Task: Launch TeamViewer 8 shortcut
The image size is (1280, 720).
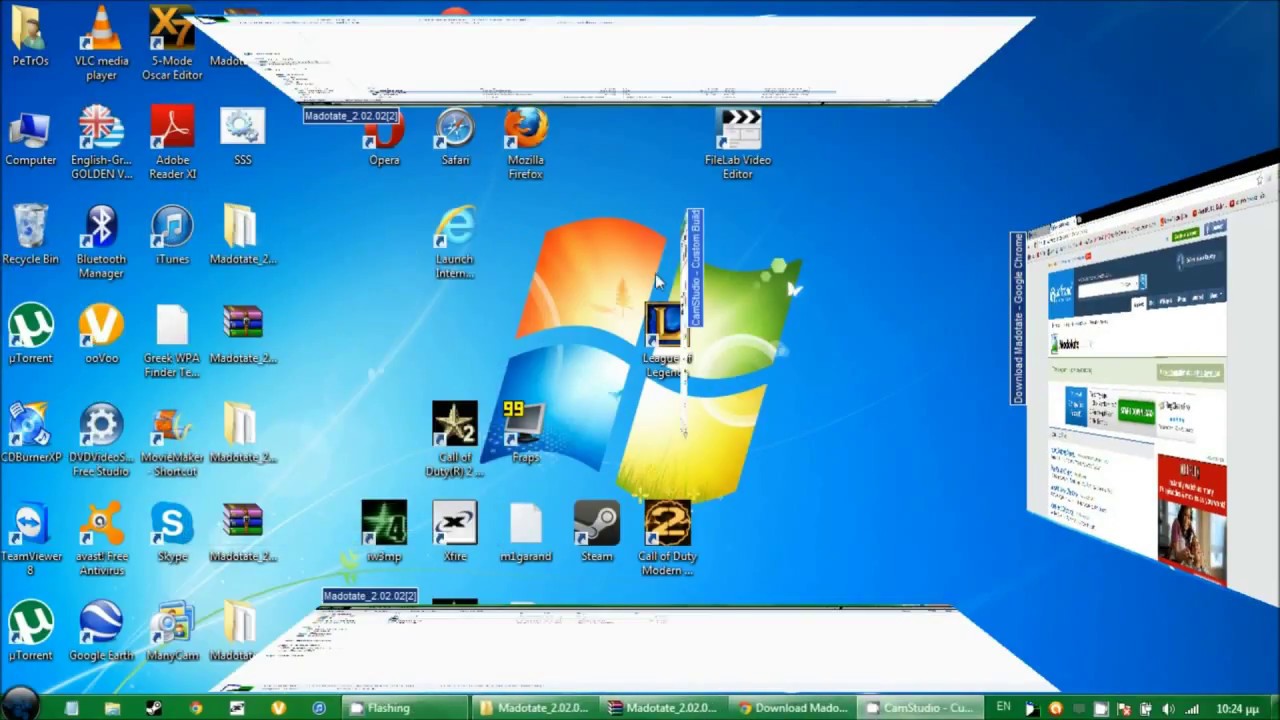Action: coord(30,539)
